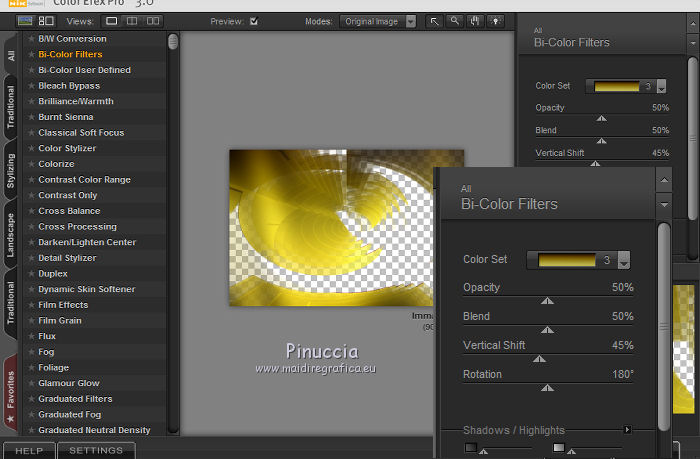The image size is (700, 459).
Task: Click the Rotation slider handle
Action: pos(547,388)
